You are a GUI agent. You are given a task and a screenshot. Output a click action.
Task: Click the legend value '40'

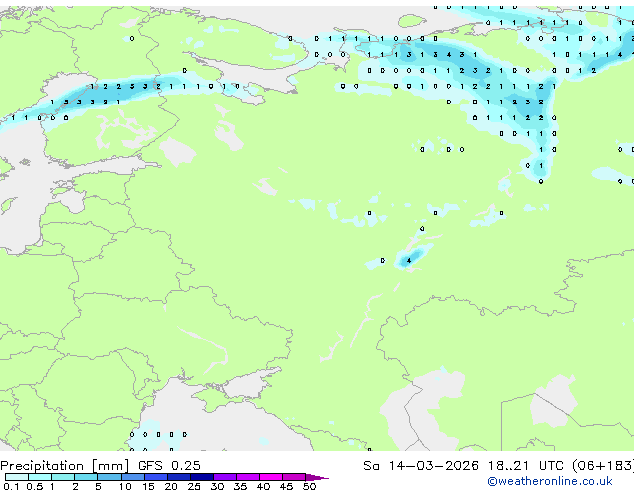pos(263,486)
